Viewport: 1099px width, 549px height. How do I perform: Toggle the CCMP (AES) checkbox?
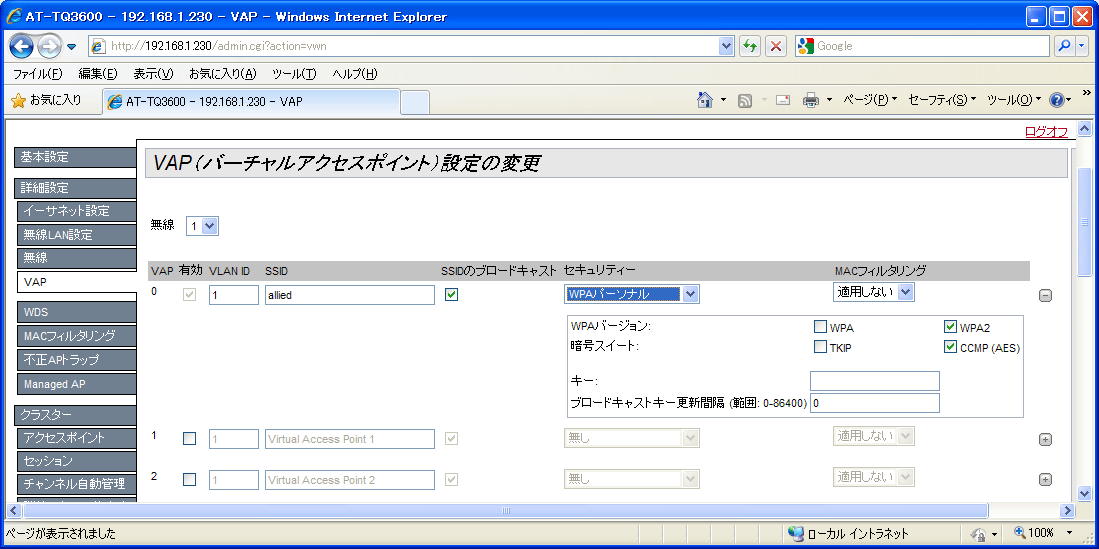click(x=950, y=346)
